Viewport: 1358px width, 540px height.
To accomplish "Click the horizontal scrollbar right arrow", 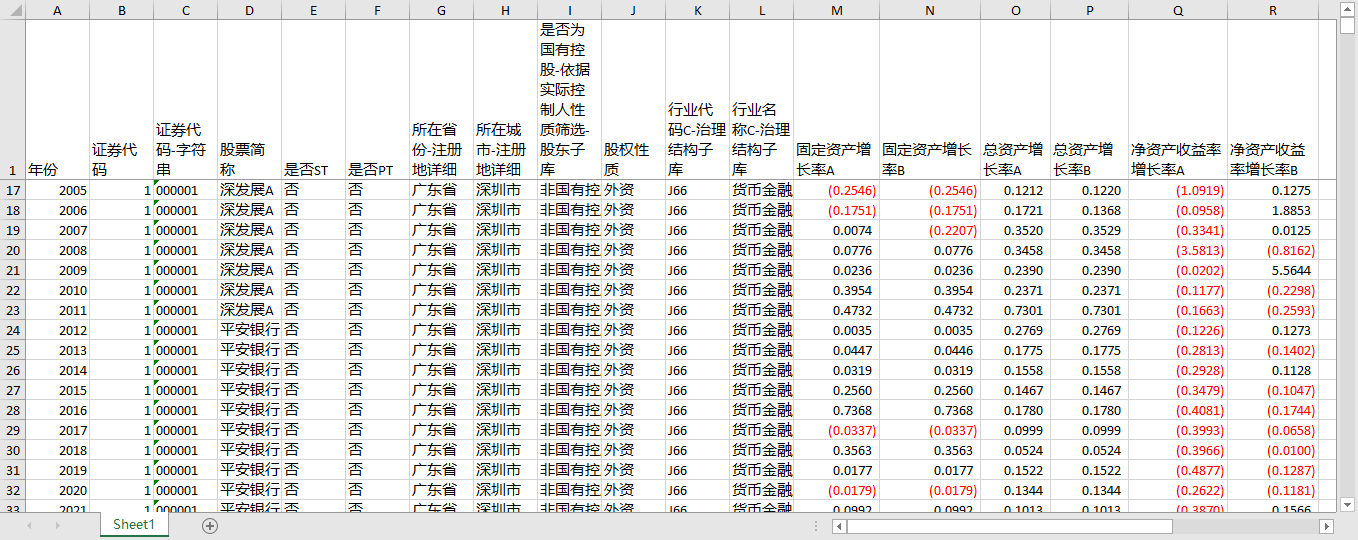I will click(x=1327, y=526).
